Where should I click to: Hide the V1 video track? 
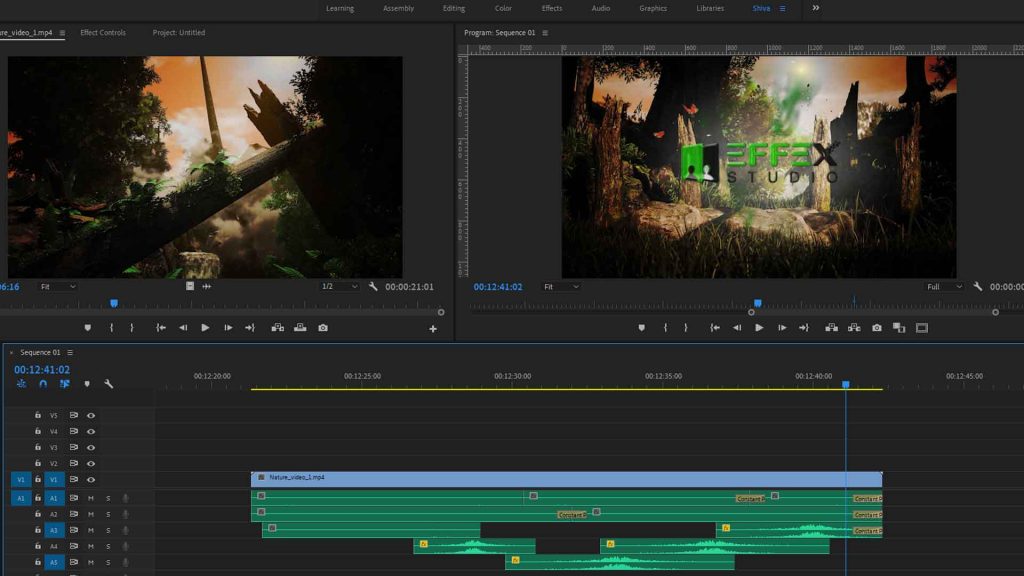[91, 480]
